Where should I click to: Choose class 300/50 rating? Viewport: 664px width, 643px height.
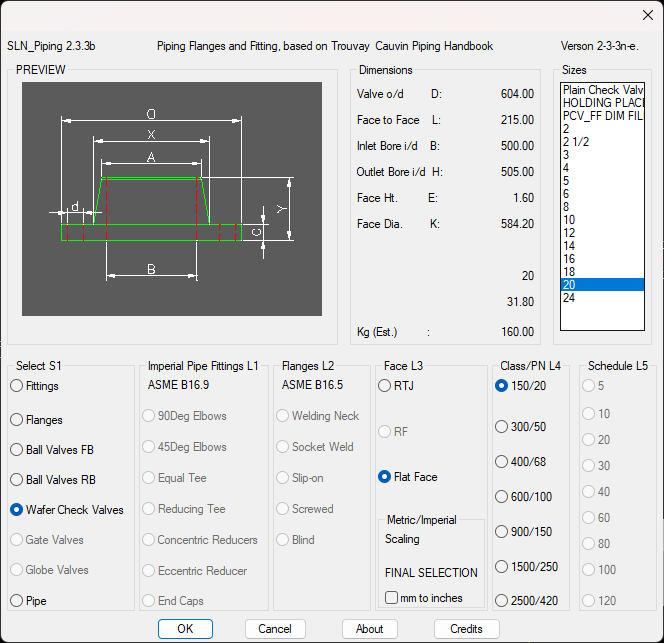pyautogui.click(x=520, y=427)
